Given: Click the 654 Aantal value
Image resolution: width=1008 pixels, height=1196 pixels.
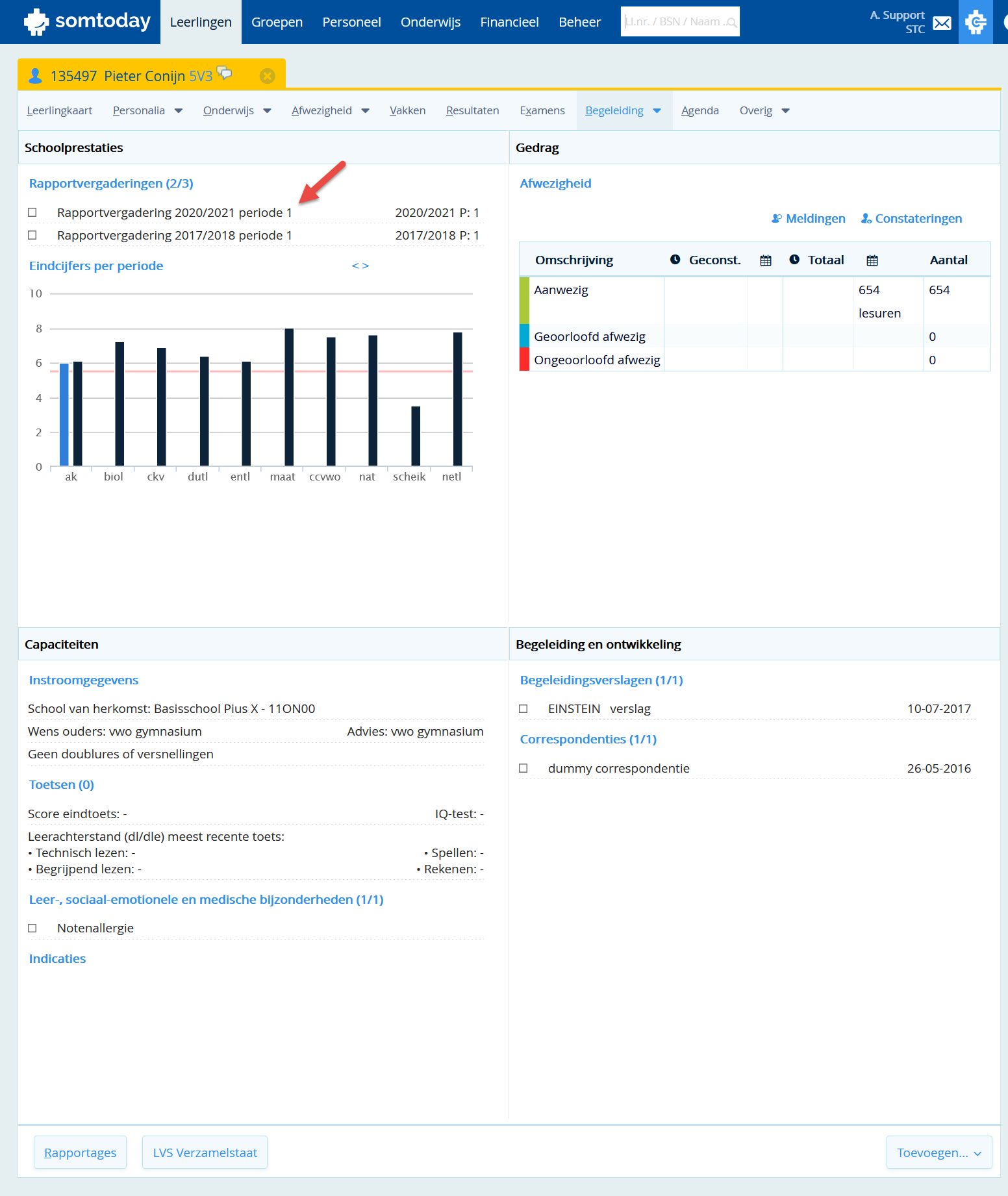Looking at the screenshot, I should pyautogui.click(x=939, y=290).
